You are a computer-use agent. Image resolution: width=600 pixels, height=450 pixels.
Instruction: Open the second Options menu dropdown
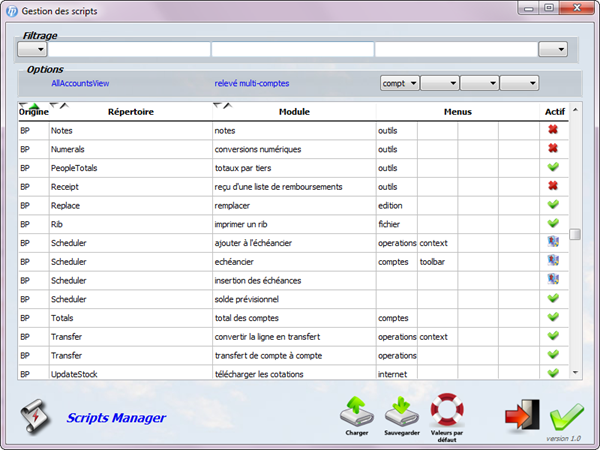coord(439,83)
